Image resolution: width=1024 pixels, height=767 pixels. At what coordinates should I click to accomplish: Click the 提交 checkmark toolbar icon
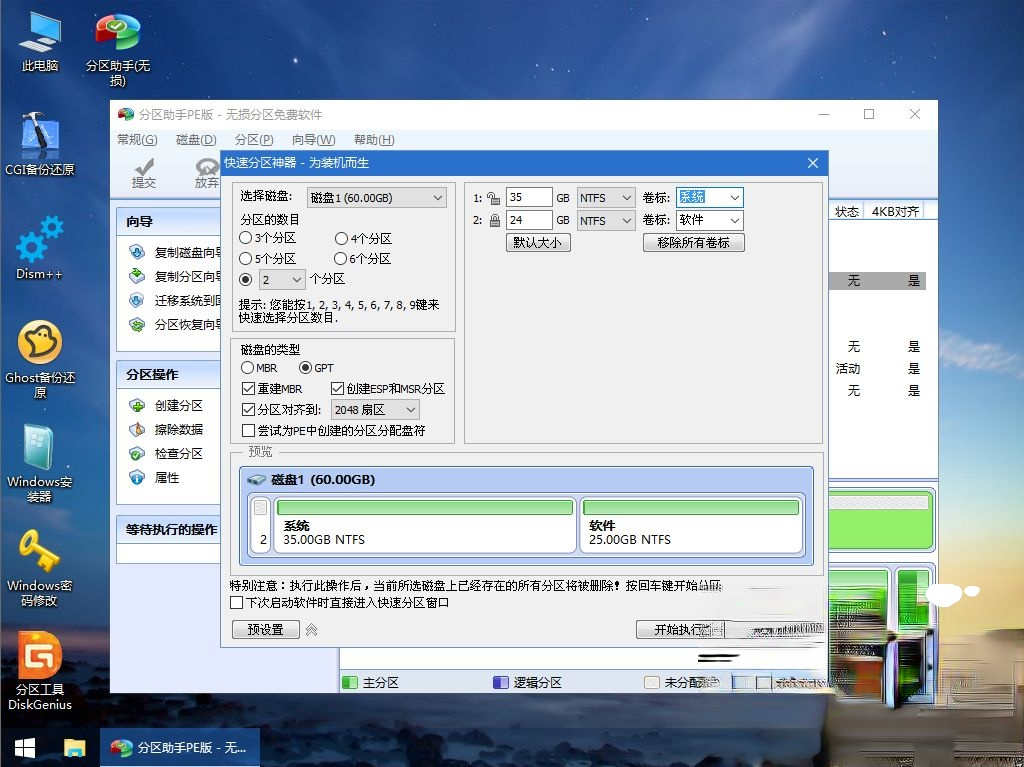(144, 167)
